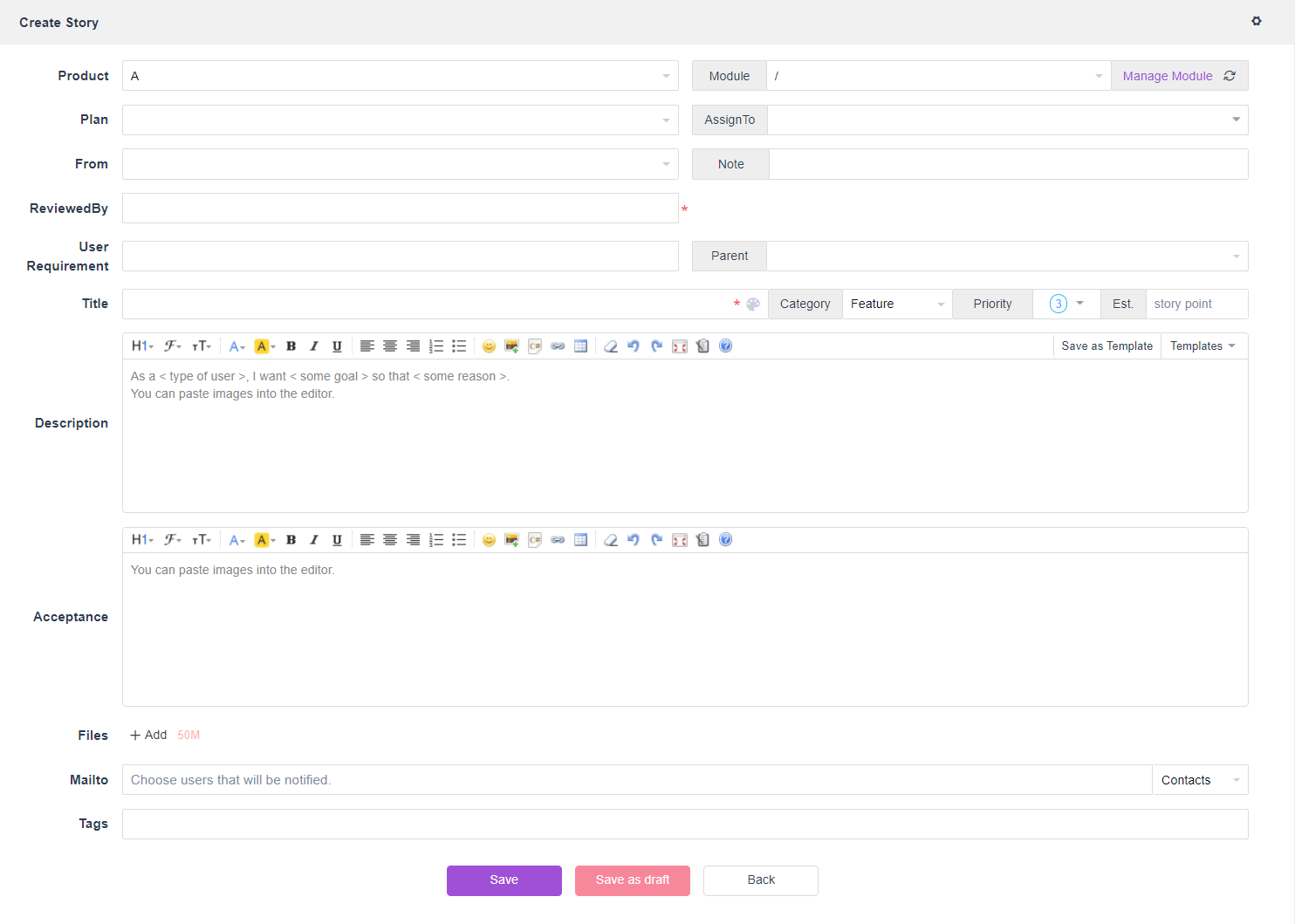Viewport: 1295px width, 924px height.
Task: Open the Contacts menu beside Mailto
Action: coord(1199,780)
